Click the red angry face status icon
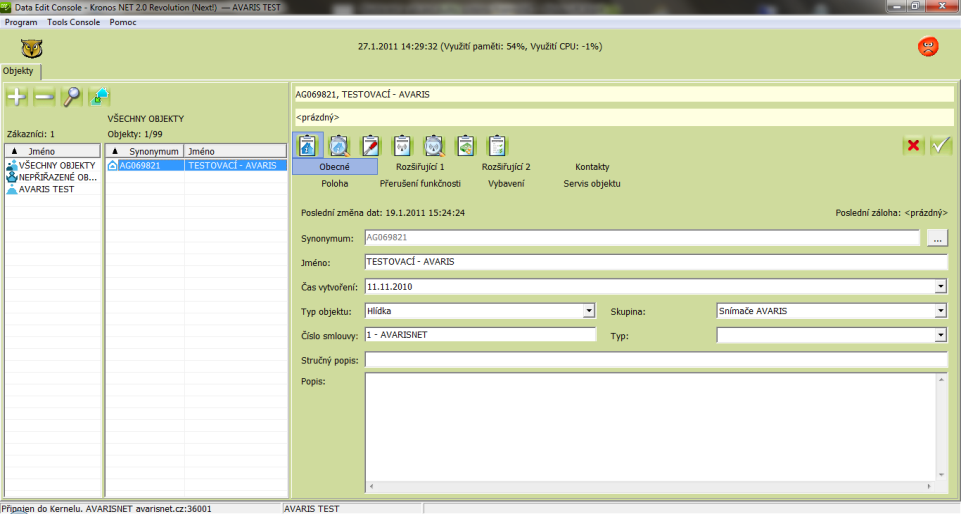961x514 pixels. pyautogui.click(x=928, y=47)
